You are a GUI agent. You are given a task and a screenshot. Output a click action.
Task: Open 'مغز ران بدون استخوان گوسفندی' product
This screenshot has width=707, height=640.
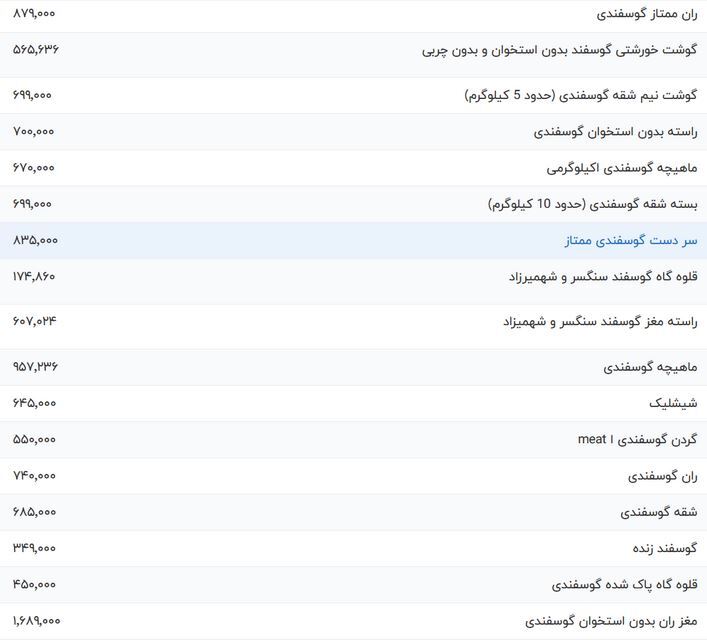click(611, 621)
